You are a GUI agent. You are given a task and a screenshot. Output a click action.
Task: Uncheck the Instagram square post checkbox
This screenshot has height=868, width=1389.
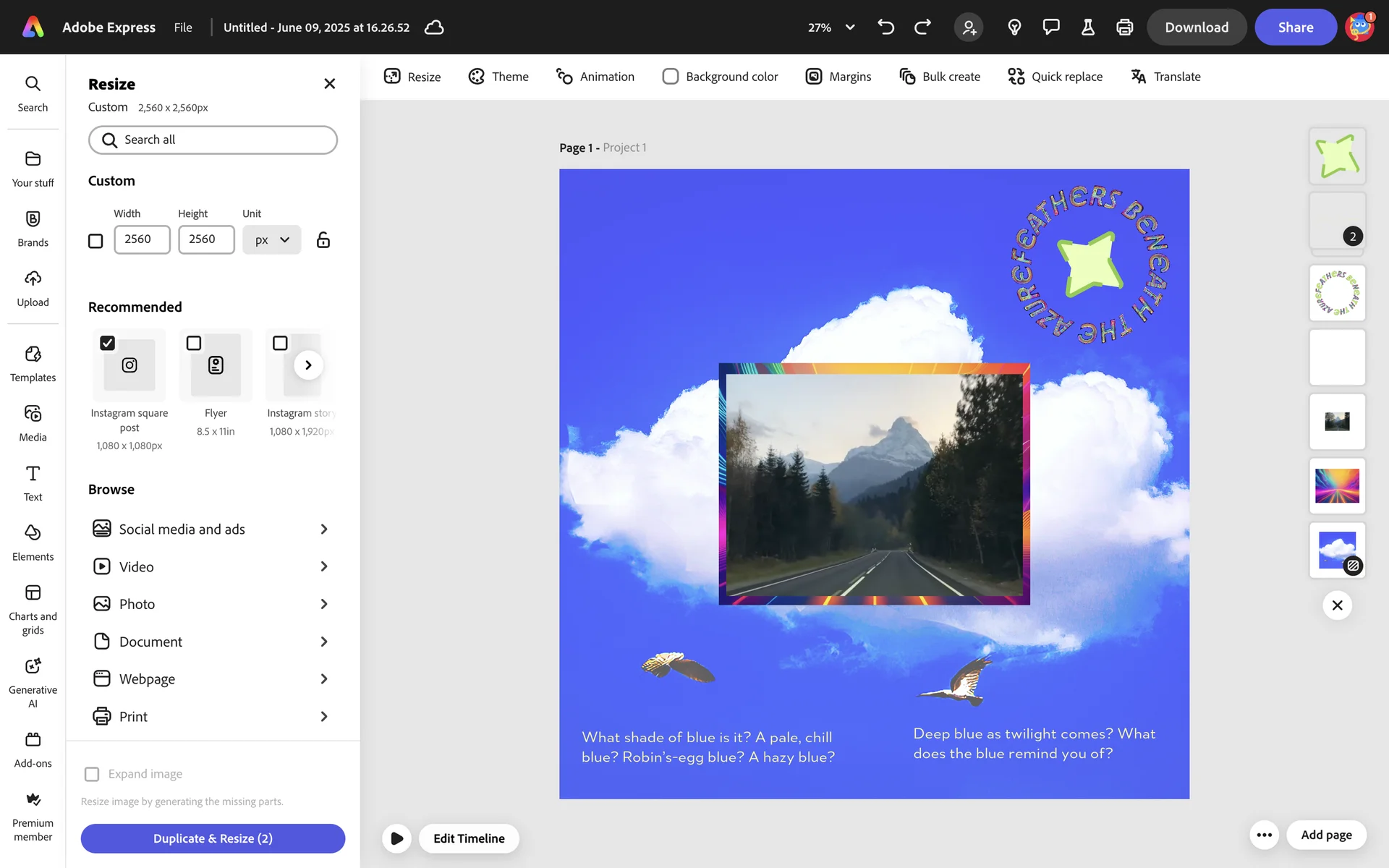108,343
